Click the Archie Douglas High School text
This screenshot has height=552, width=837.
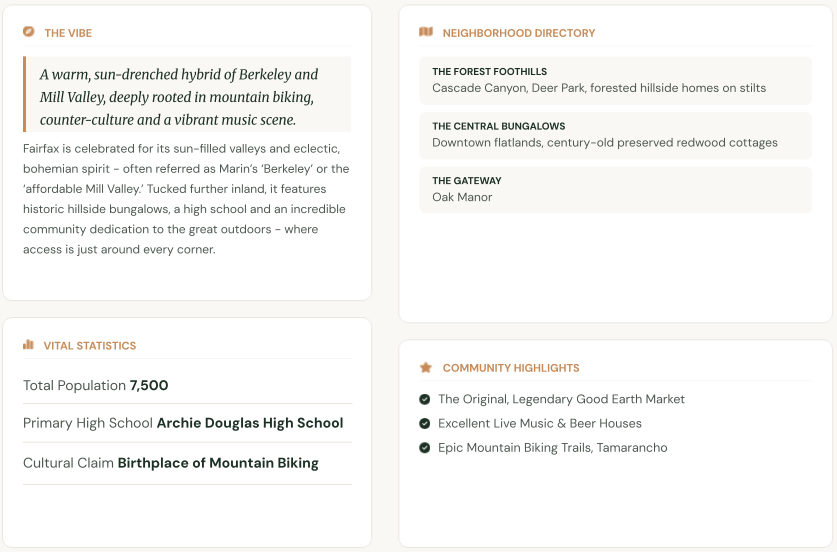point(250,423)
